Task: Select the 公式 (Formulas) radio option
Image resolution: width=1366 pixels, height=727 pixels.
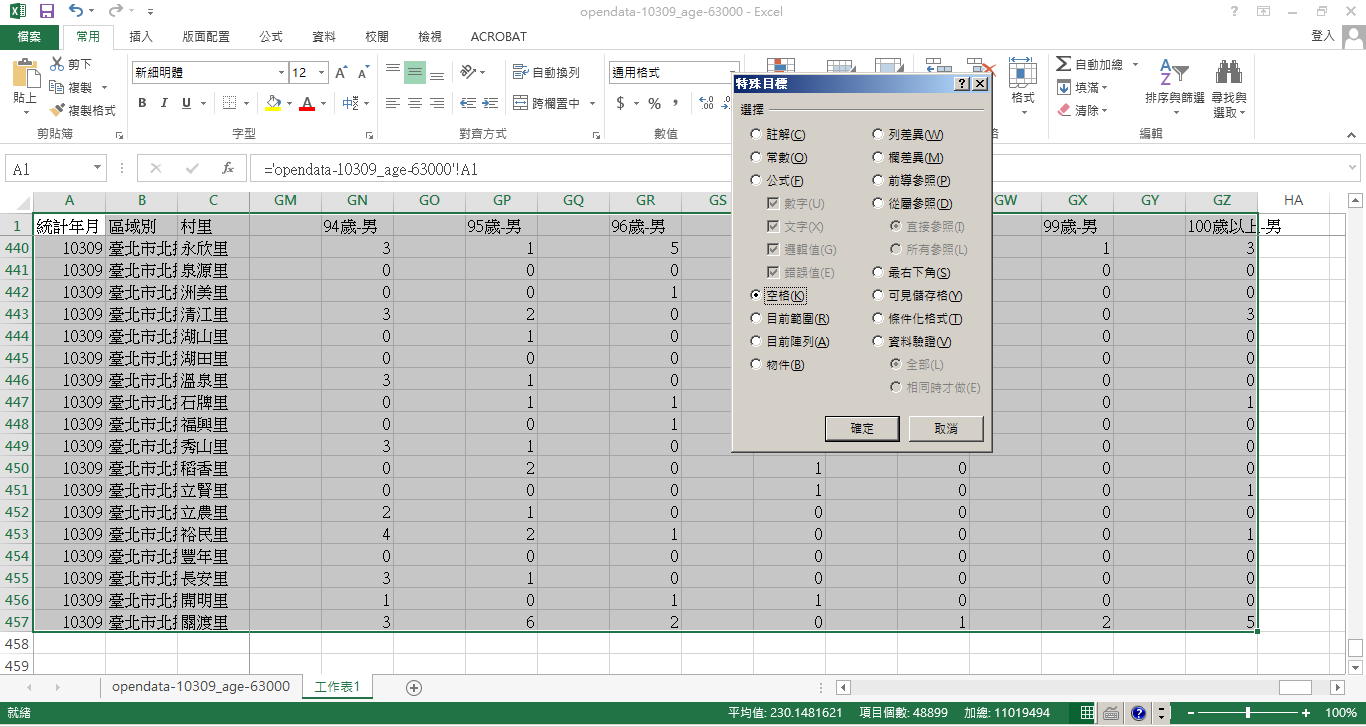Action: pyautogui.click(x=757, y=181)
